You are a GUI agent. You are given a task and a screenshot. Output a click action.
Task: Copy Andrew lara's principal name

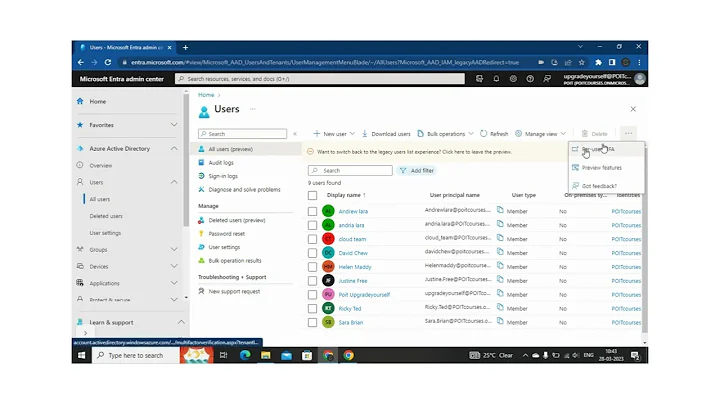[x=500, y=210]
